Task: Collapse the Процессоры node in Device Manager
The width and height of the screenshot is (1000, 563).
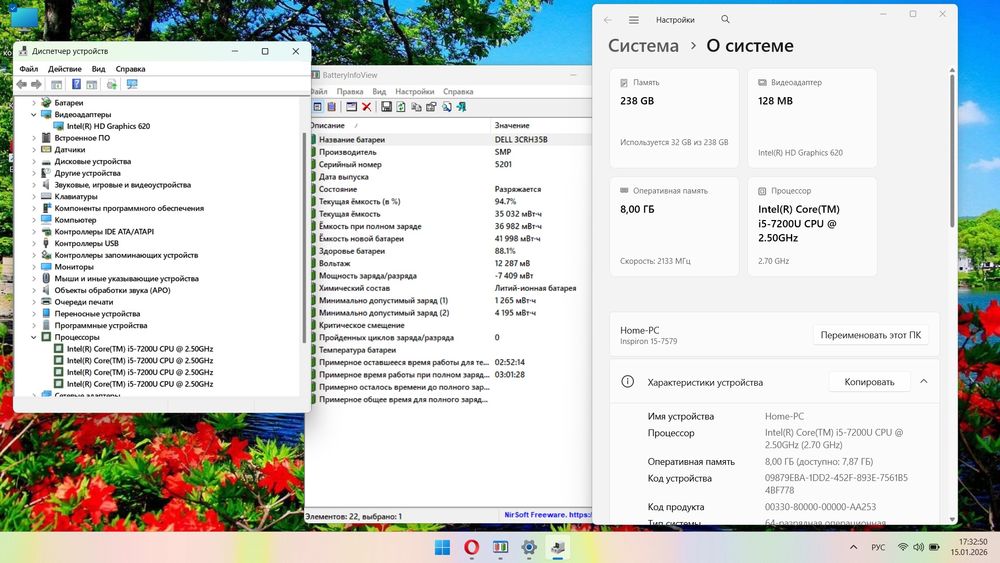Action: pyautogui.click(x=34, y=337)
